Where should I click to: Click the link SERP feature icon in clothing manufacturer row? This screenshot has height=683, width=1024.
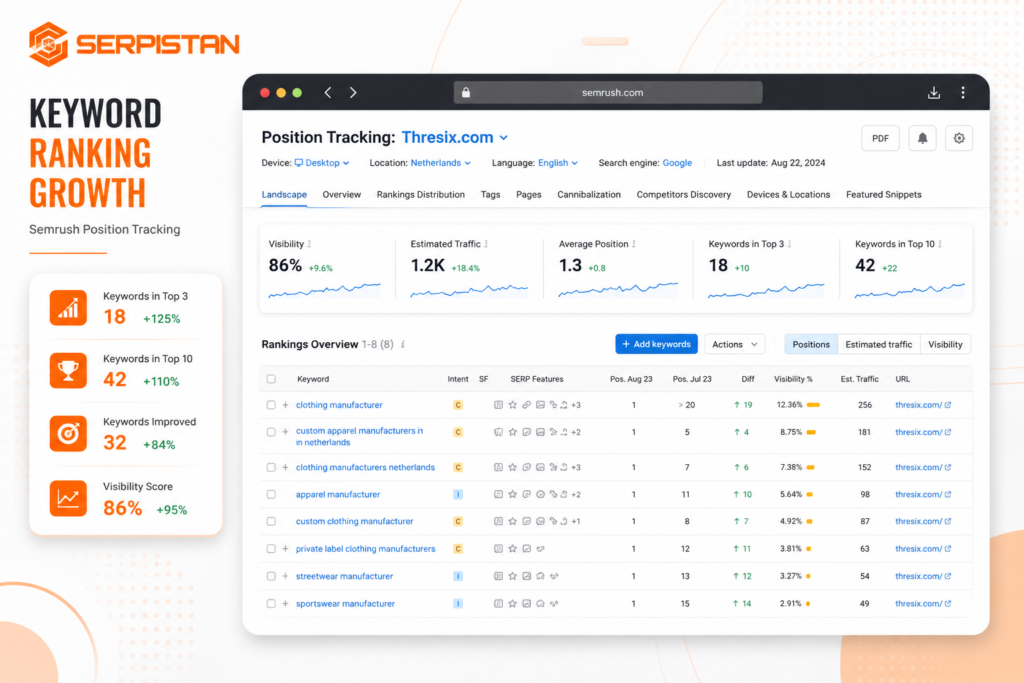click(526, 405)
